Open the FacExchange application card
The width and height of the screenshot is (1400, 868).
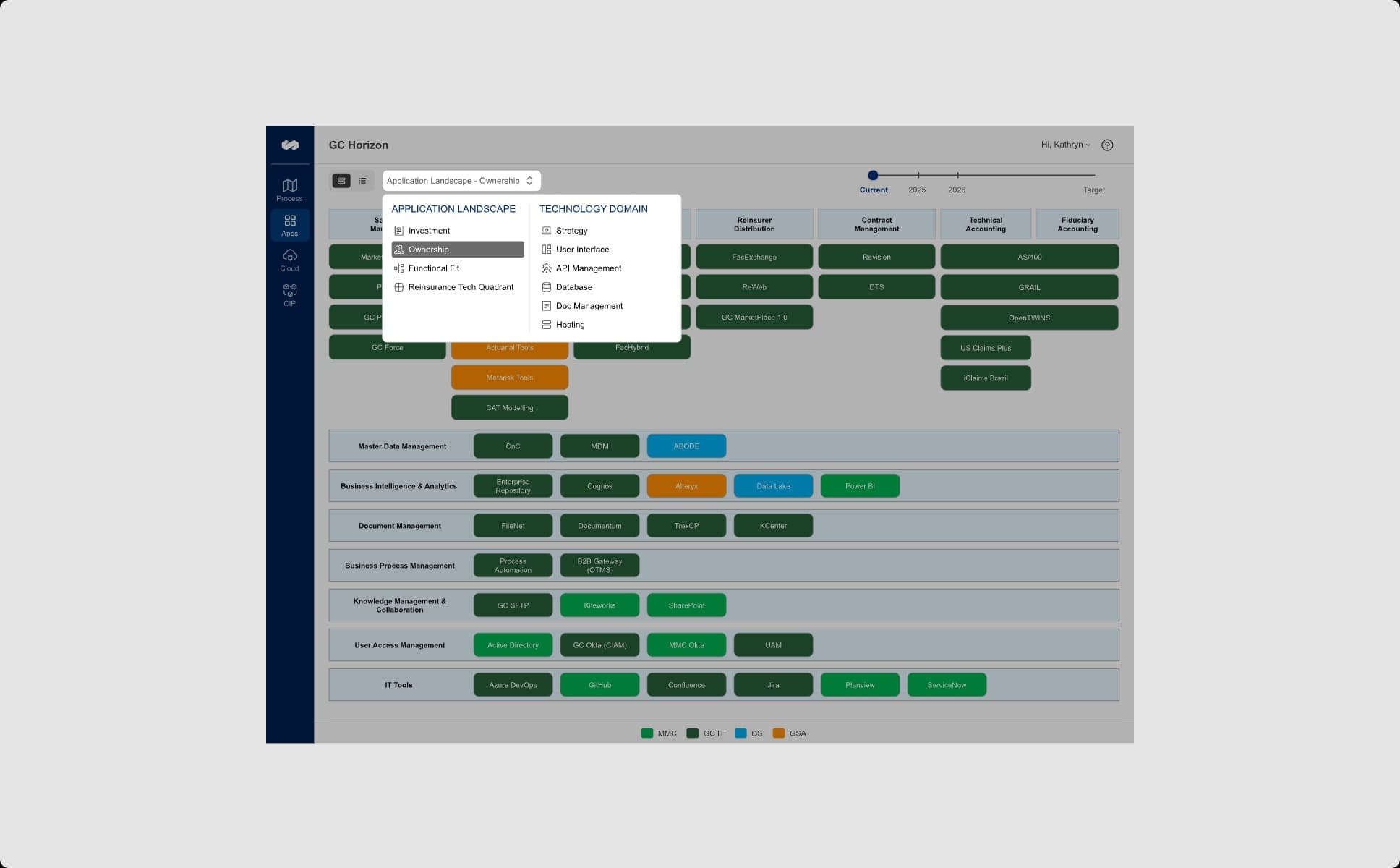tap(754, 257)
